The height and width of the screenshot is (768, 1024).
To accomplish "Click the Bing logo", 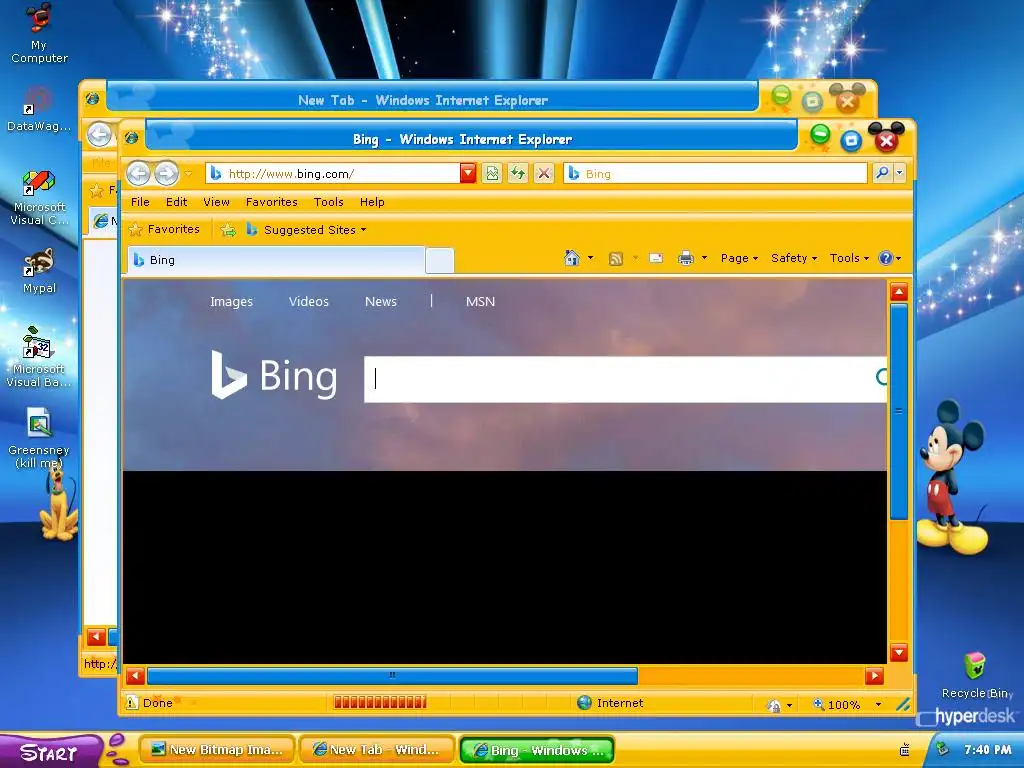I will coord(274,376).
